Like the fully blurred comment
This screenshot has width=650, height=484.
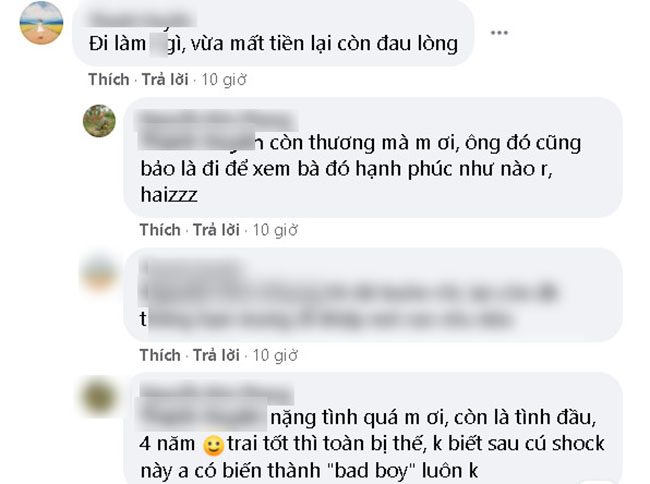160,355
